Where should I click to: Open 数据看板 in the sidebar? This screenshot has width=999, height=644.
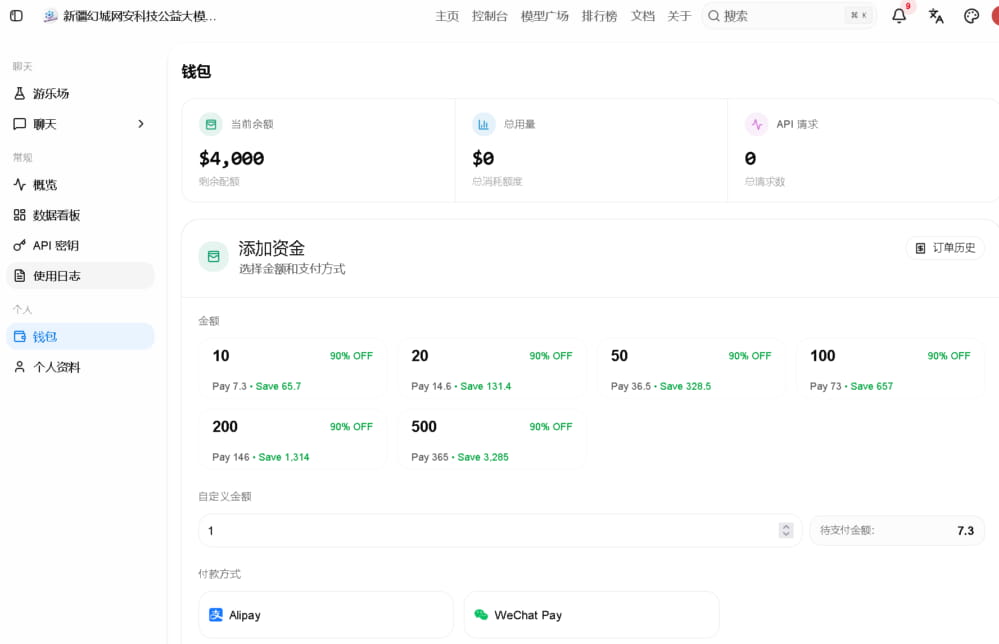(x=80, y=215)
